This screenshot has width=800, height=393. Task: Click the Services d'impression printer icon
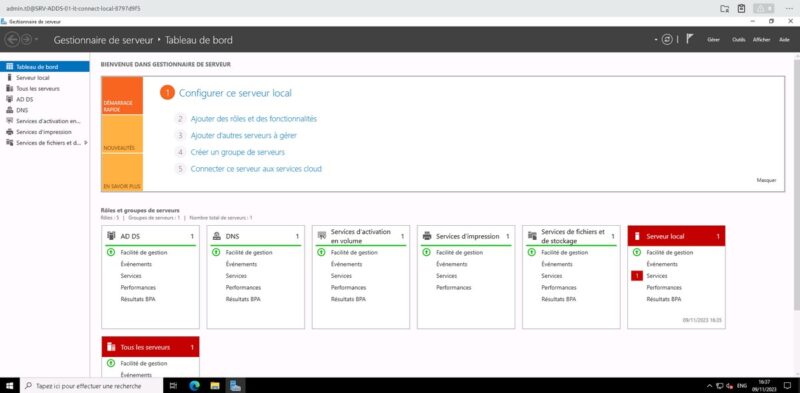(427, 236)
